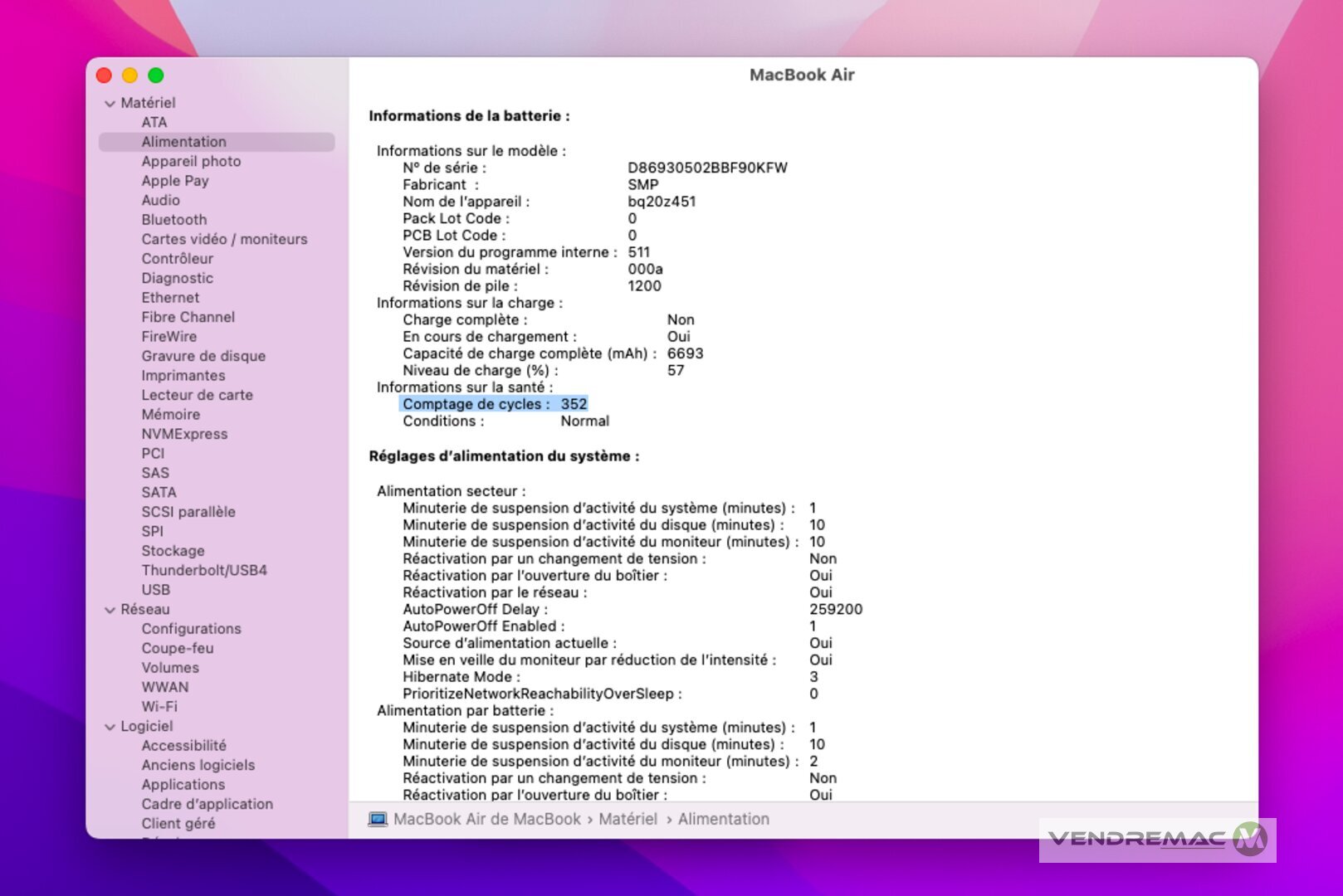Click MacBook Air de MacBook breadcrumb
This screenshot has width=1343, height=896.
point(486,820)
